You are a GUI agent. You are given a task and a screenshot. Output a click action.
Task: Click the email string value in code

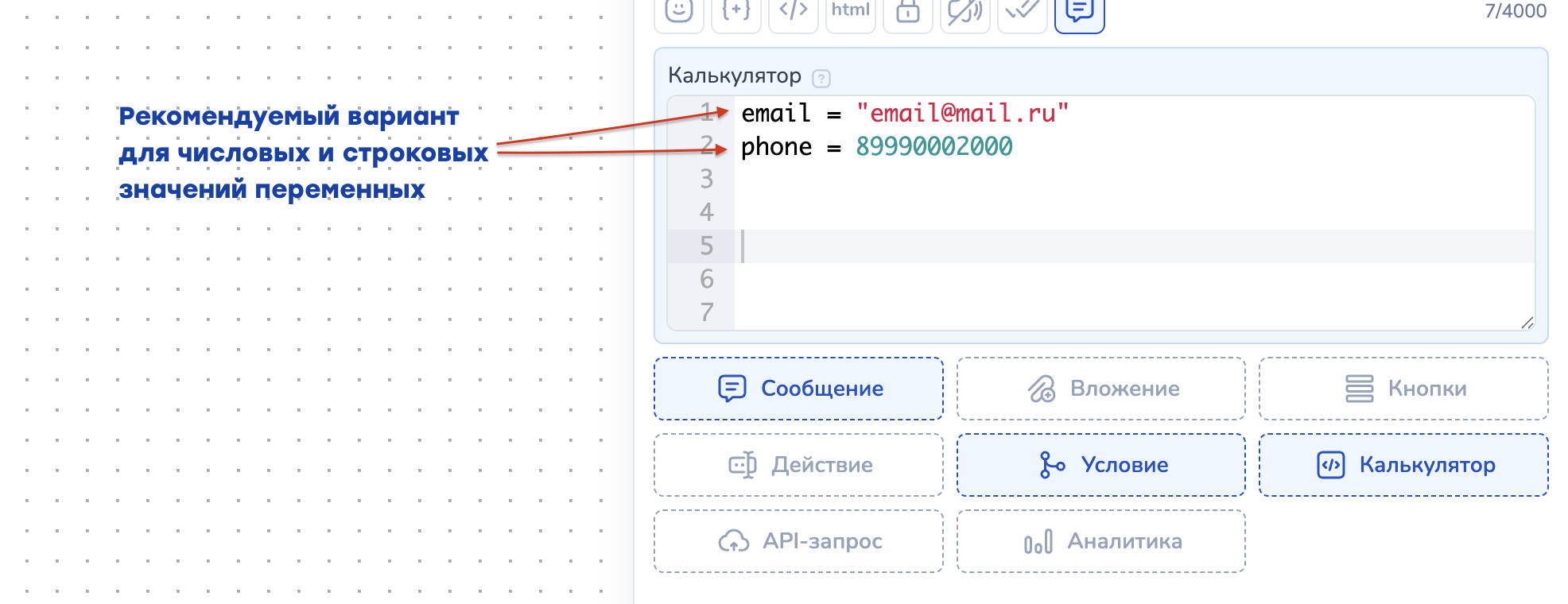(962, 114)
